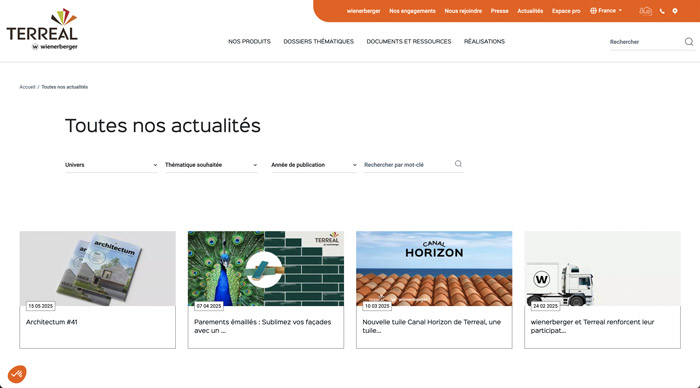Click the 15 05 2025 date tag
This screenshot has height=388, width=700.
point(41,306)
